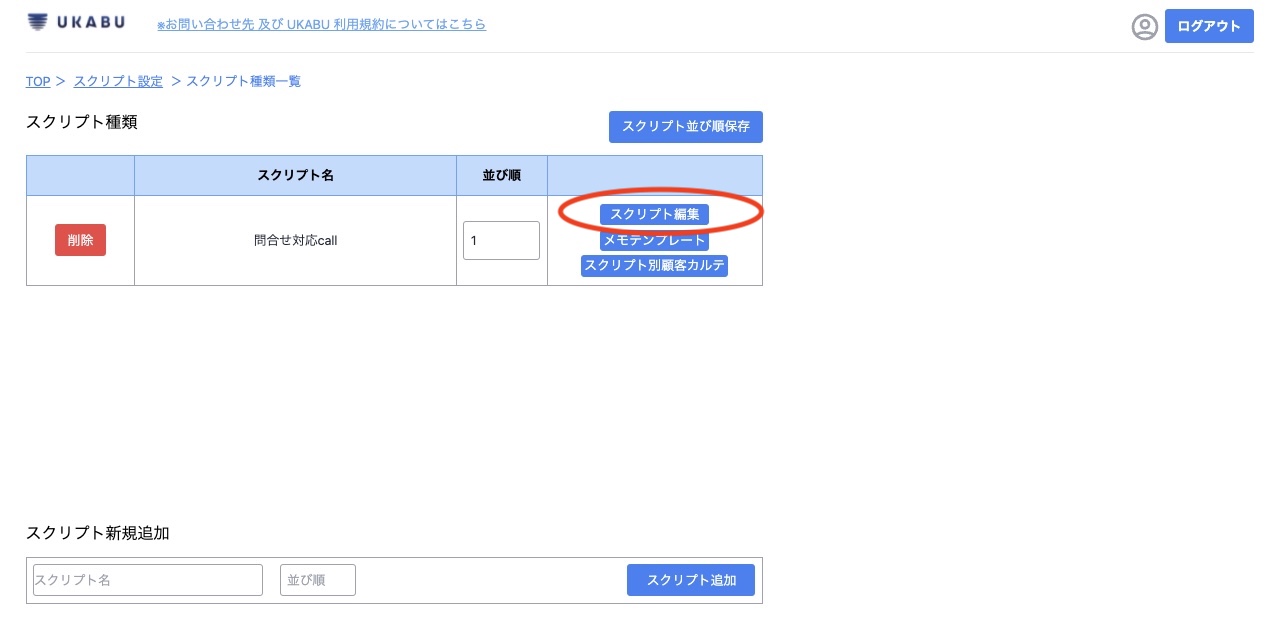Open スクリプト編集 for 問合せ対応call

(x=654, y=214)
